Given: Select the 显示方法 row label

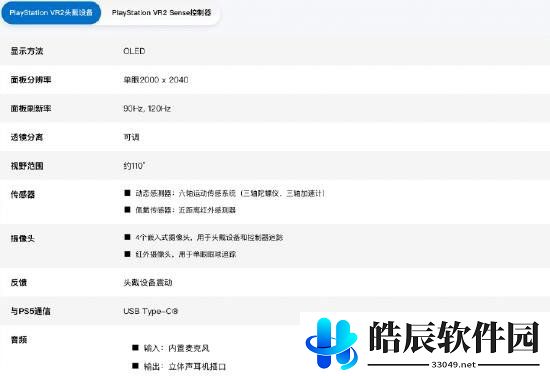Looking at the screenshot, I should [27, 51].
